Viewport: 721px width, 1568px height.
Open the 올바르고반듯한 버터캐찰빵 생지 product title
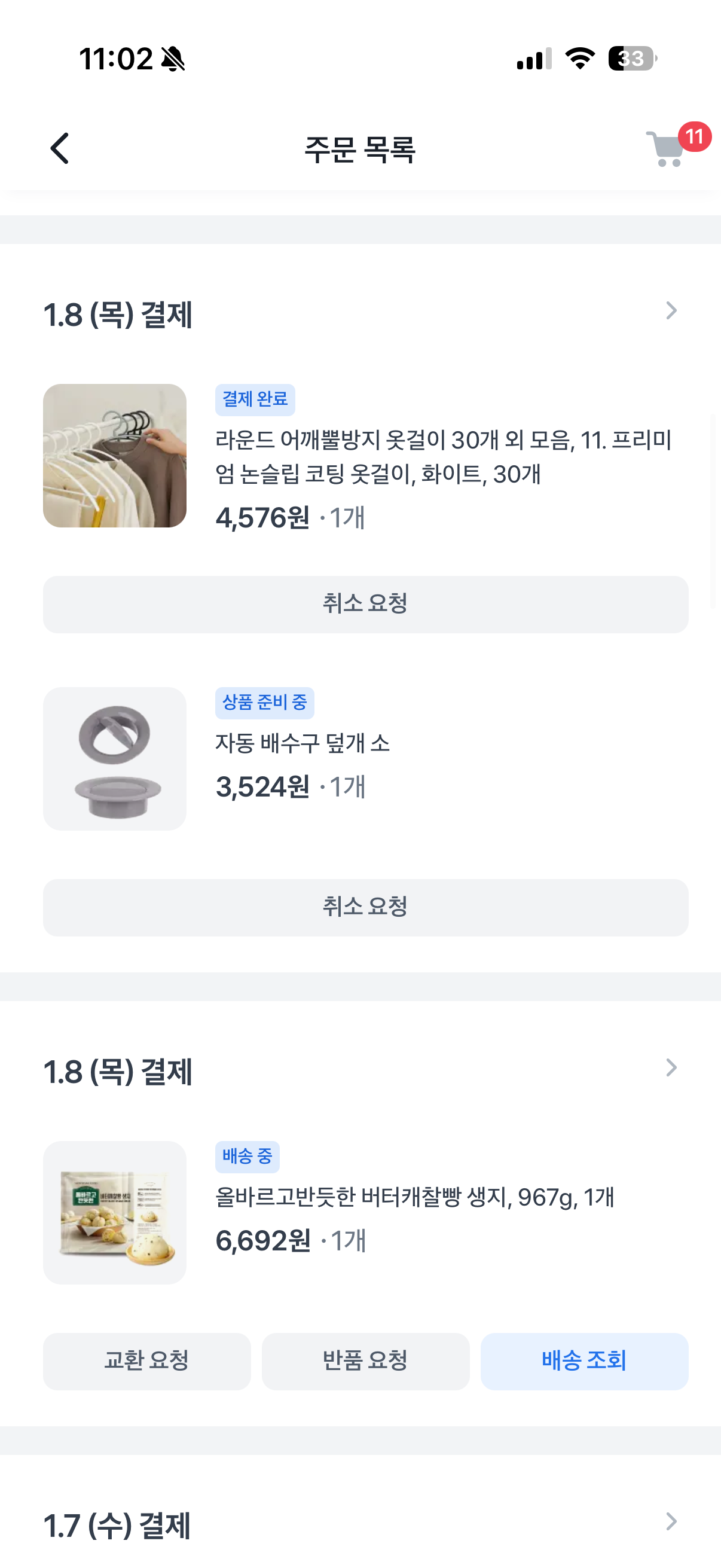(x=414, y=1197)
